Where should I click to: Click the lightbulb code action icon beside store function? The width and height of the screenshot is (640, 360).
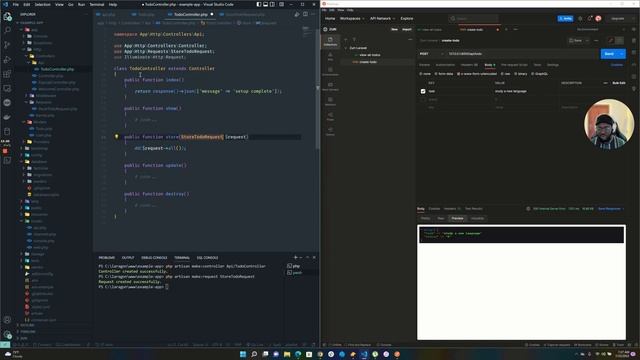point(116,137)
